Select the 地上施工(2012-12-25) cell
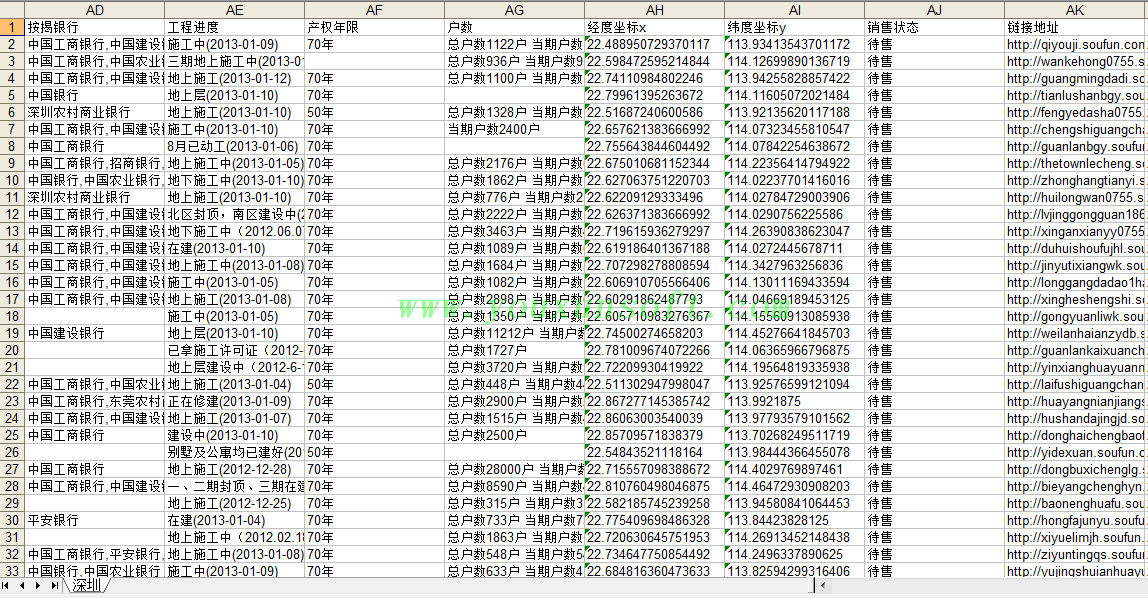This screenshot has height=598, width=1148. (x=234, y=503)
